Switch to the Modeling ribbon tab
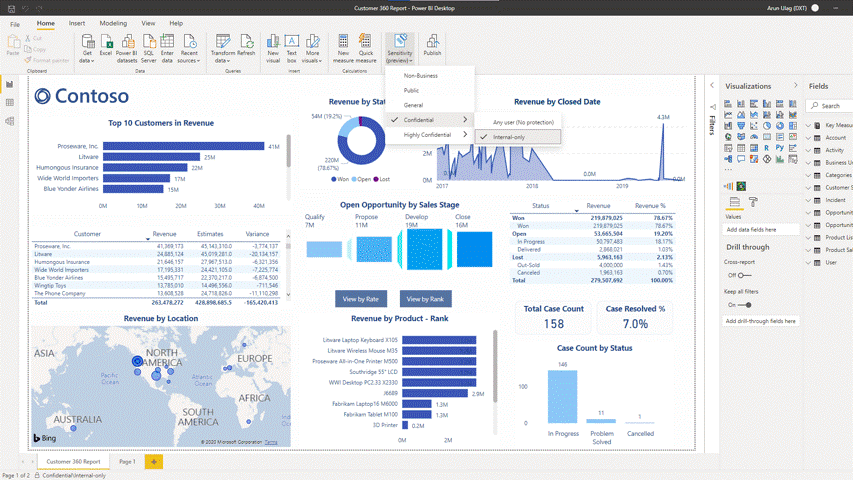Viewport: 853px width, 480px height. point(113,23)
